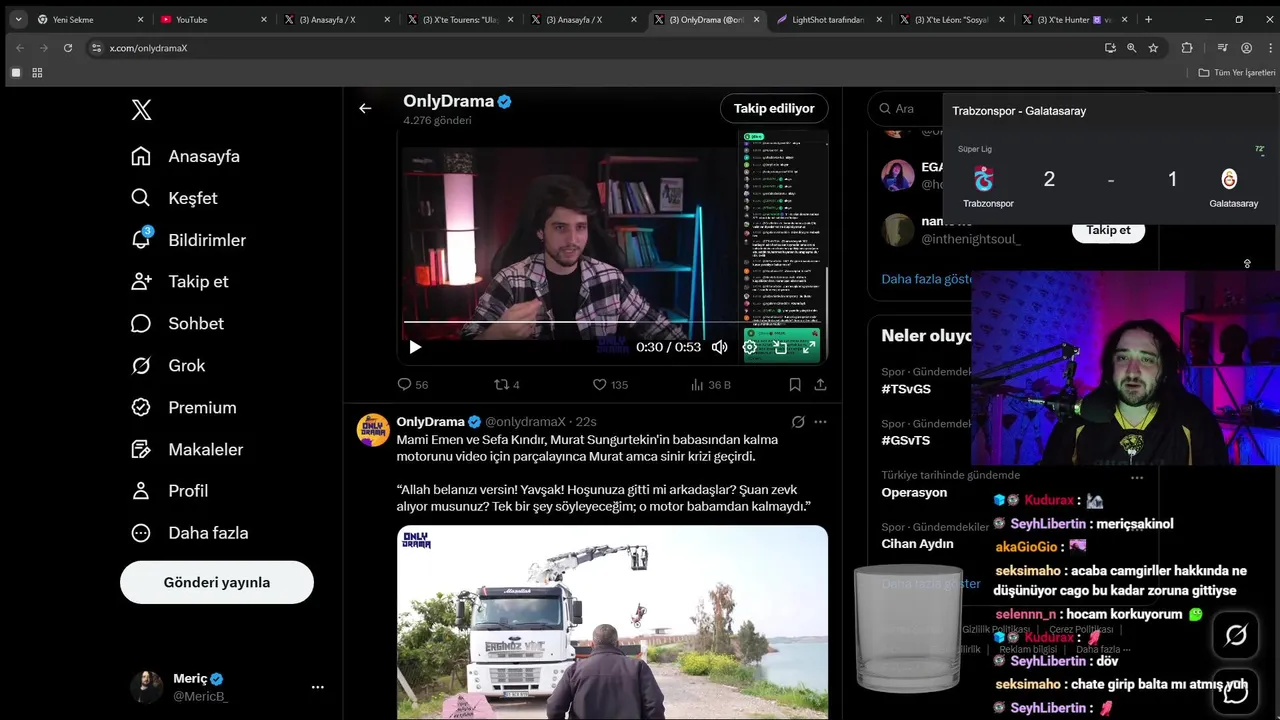Click the Profil person icon
Viewport: 1280px width, 720px height.
click(141, 491)
